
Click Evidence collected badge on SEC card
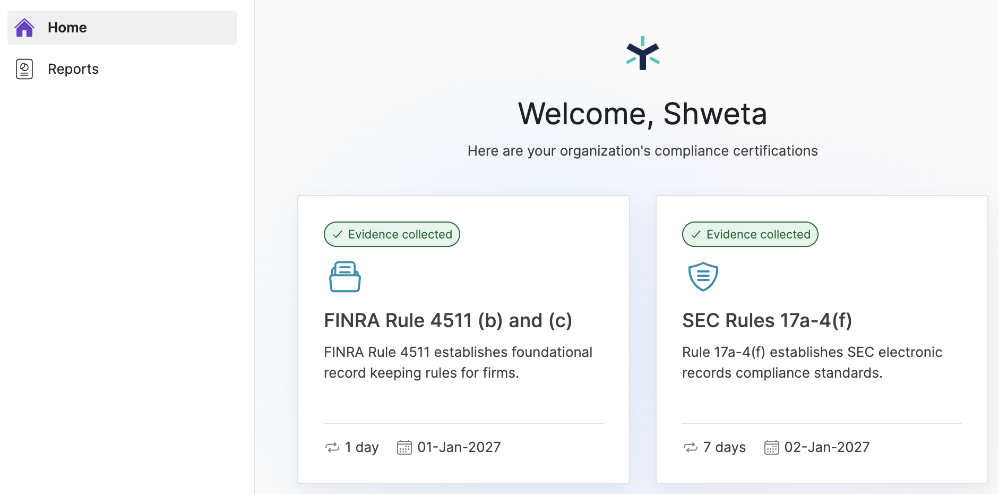click(750, 234)
